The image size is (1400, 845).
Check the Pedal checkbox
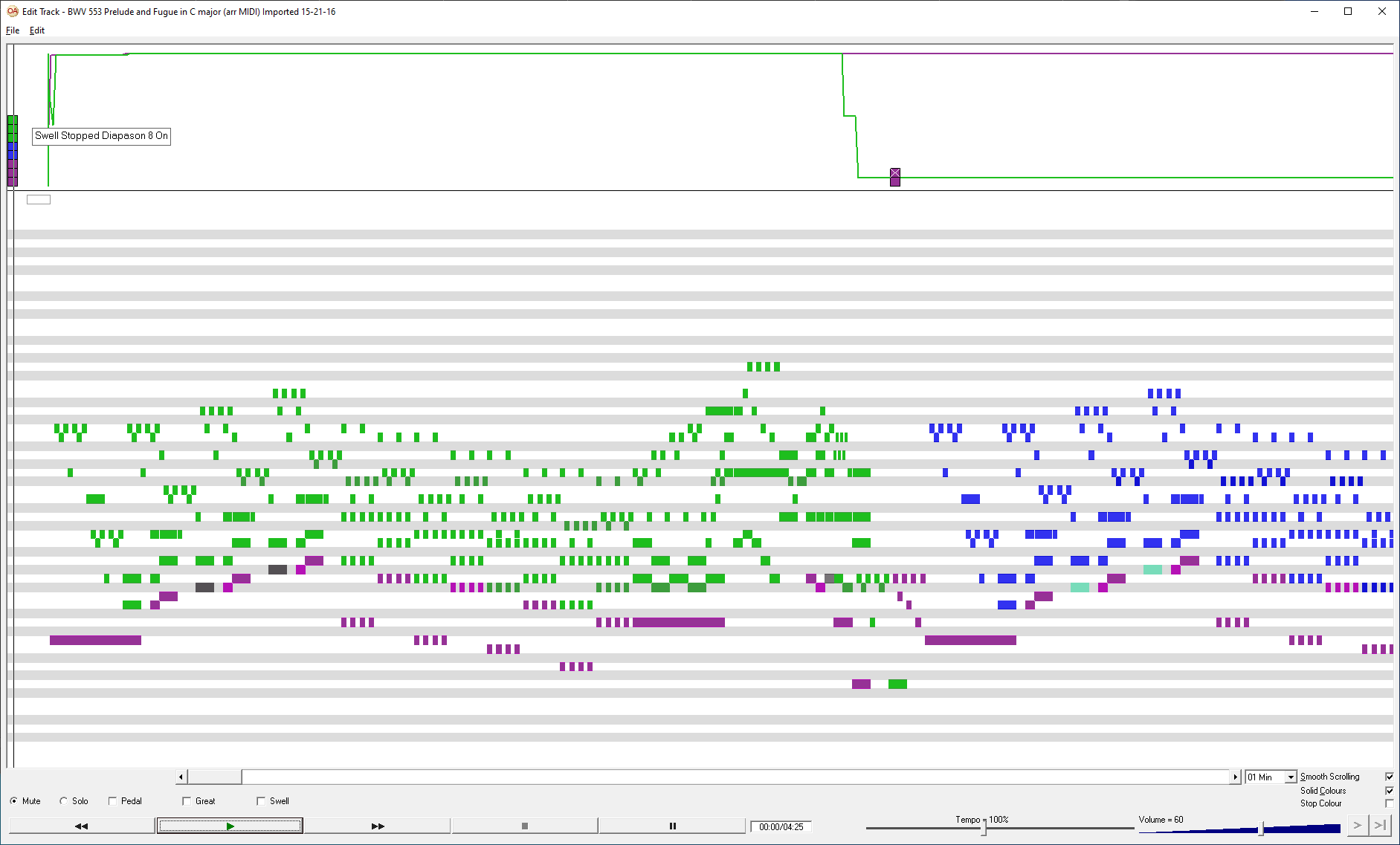point(112,800)
